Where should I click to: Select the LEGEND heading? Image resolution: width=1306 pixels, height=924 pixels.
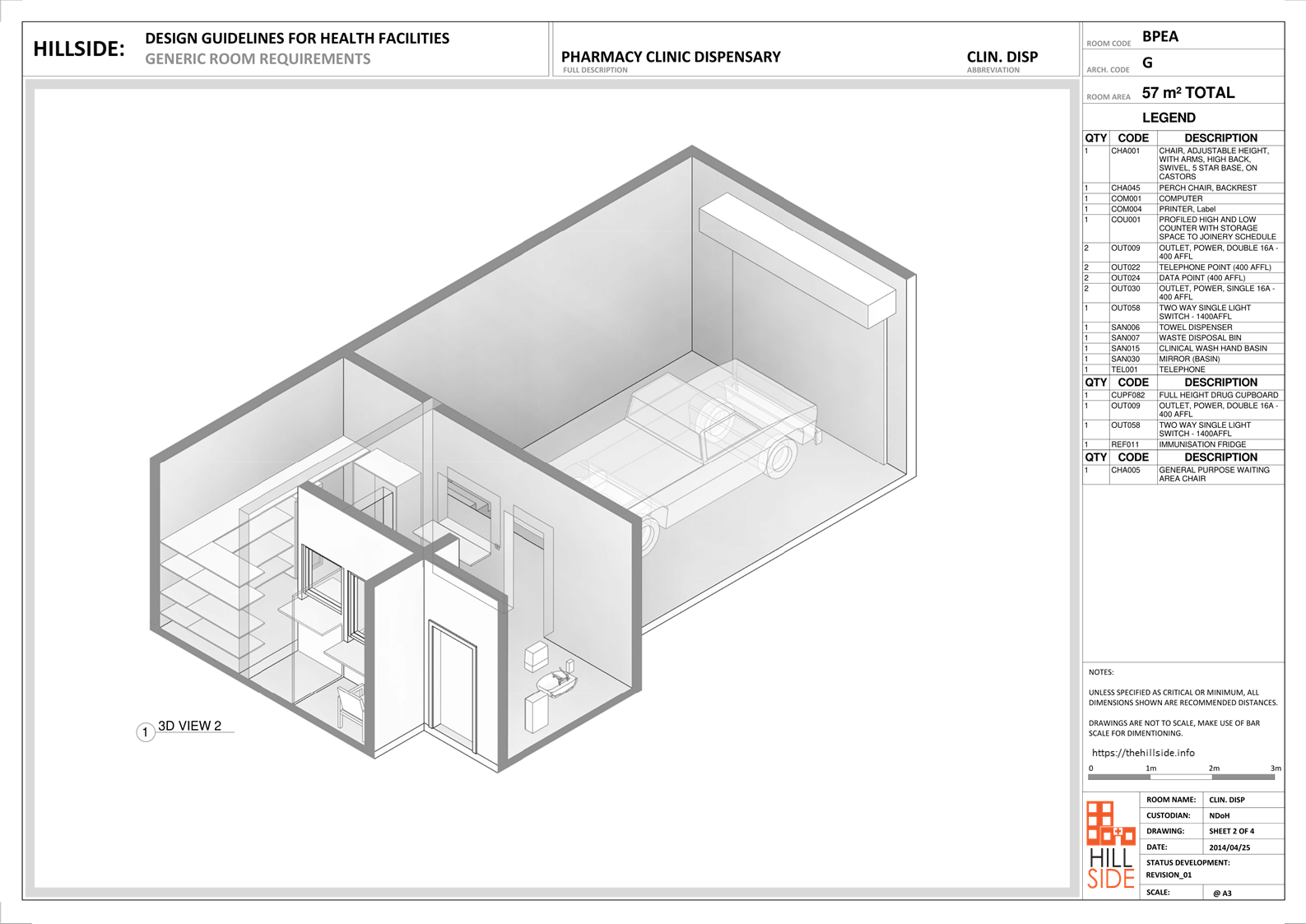click(x=1168, y=118)
